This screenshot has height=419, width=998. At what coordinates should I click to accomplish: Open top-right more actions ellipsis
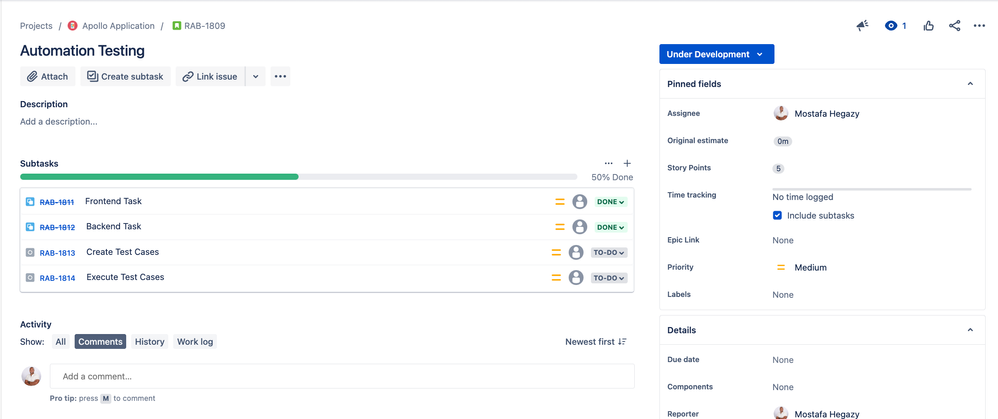(980, 26)
